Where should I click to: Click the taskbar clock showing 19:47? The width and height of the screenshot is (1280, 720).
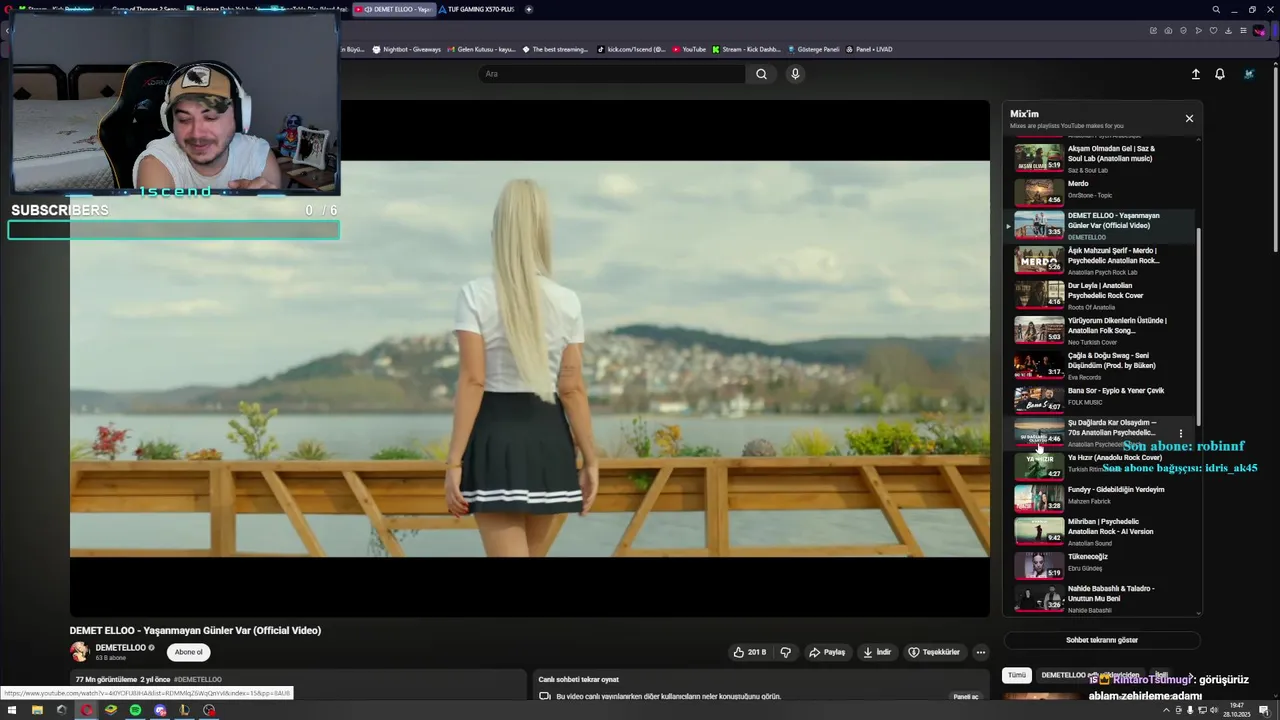(1237, 710)
